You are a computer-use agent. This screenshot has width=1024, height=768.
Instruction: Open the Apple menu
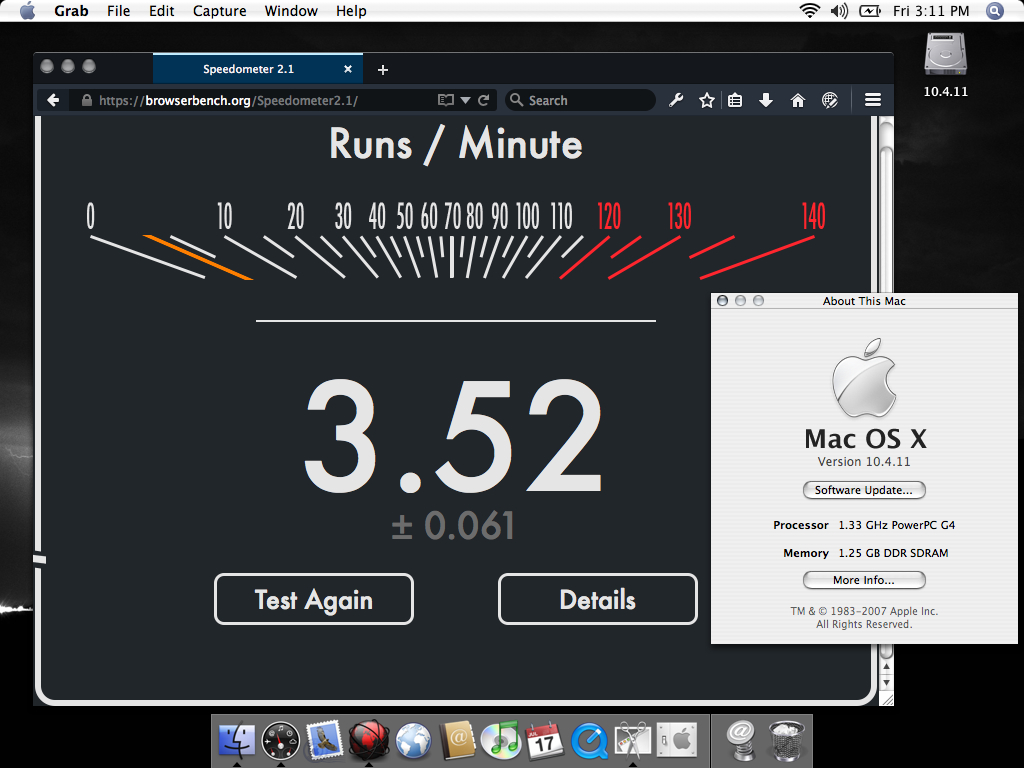[x=27, y=10]
